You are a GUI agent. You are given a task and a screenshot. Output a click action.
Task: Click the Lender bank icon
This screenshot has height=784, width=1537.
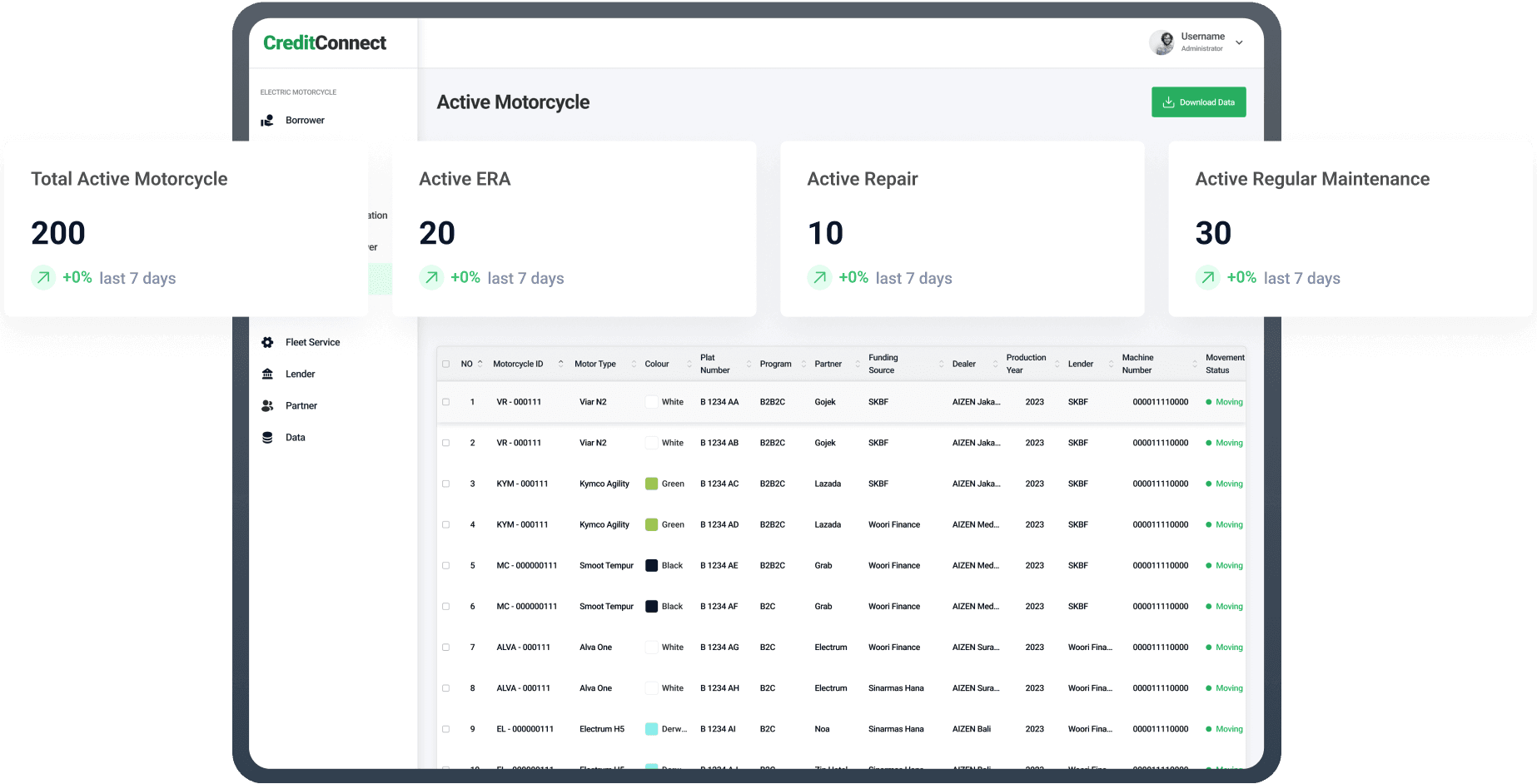[267, 374]
